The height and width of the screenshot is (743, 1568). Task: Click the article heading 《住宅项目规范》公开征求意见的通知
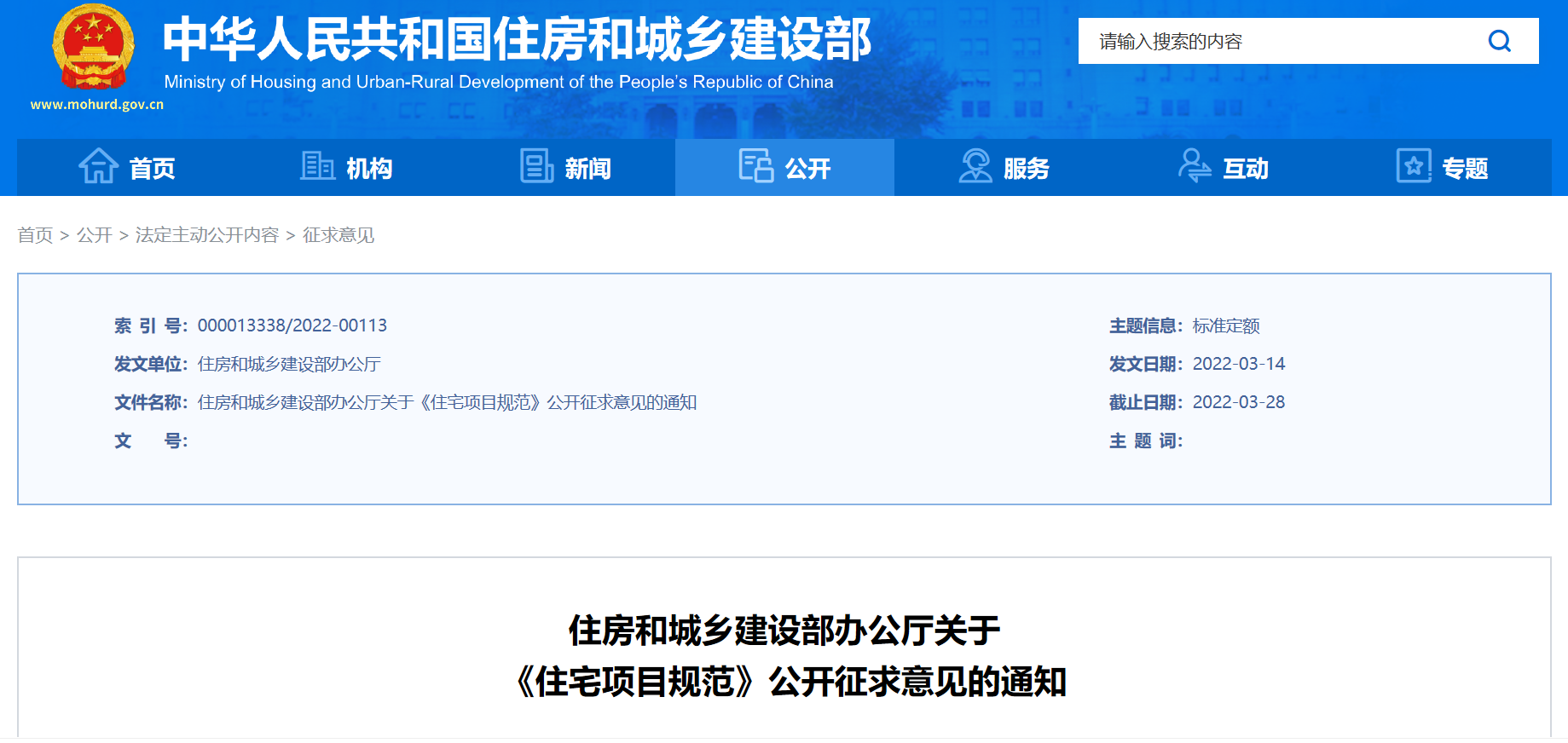pyautogui.click(x=790, y=682)
